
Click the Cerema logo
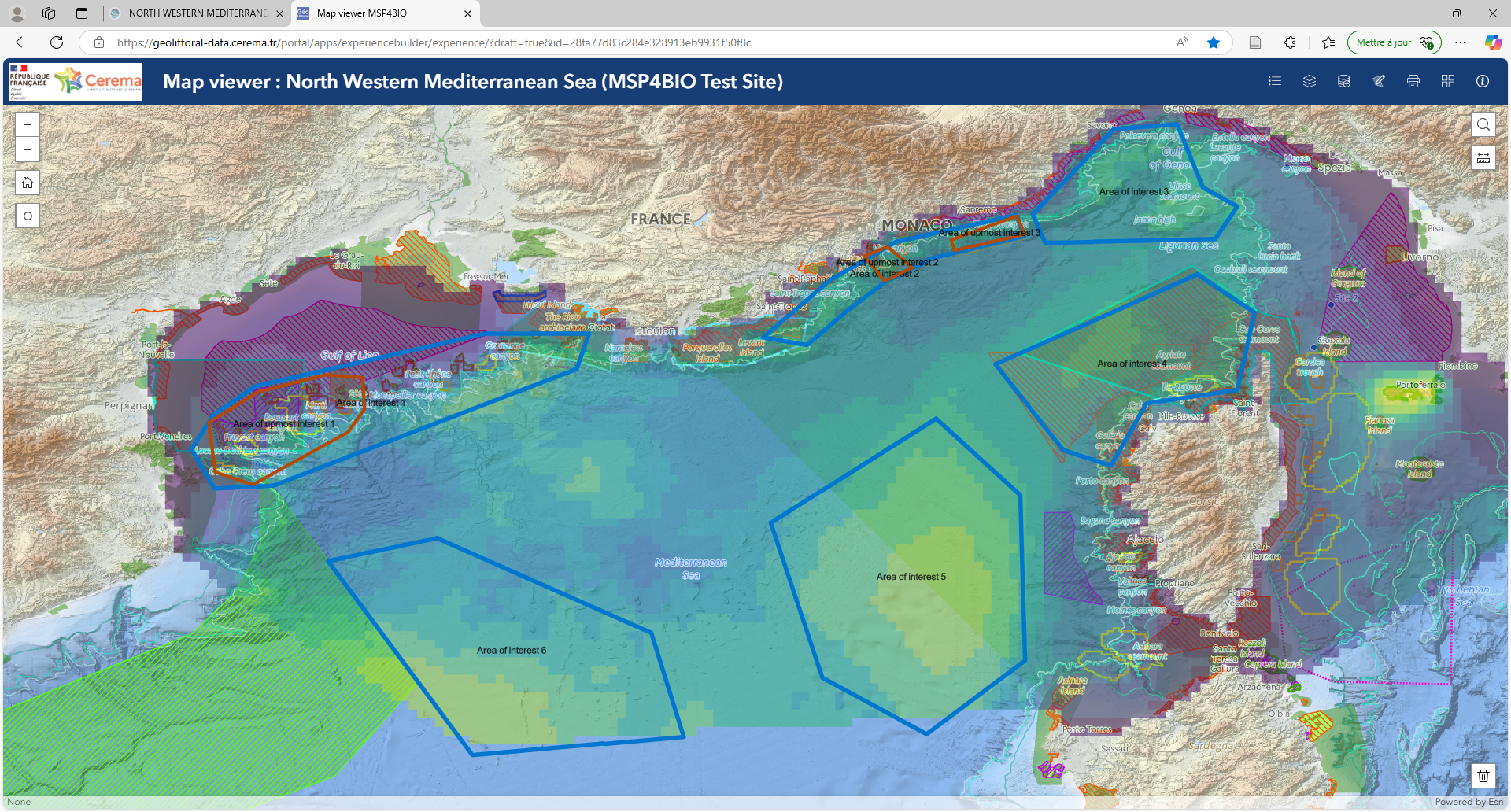point(99,81)
